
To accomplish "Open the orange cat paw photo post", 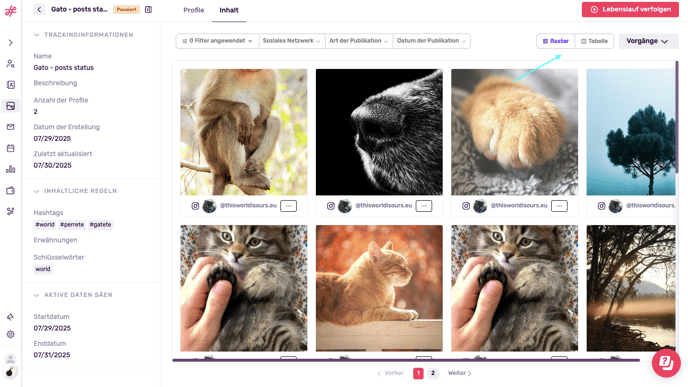I will point(515,132).
